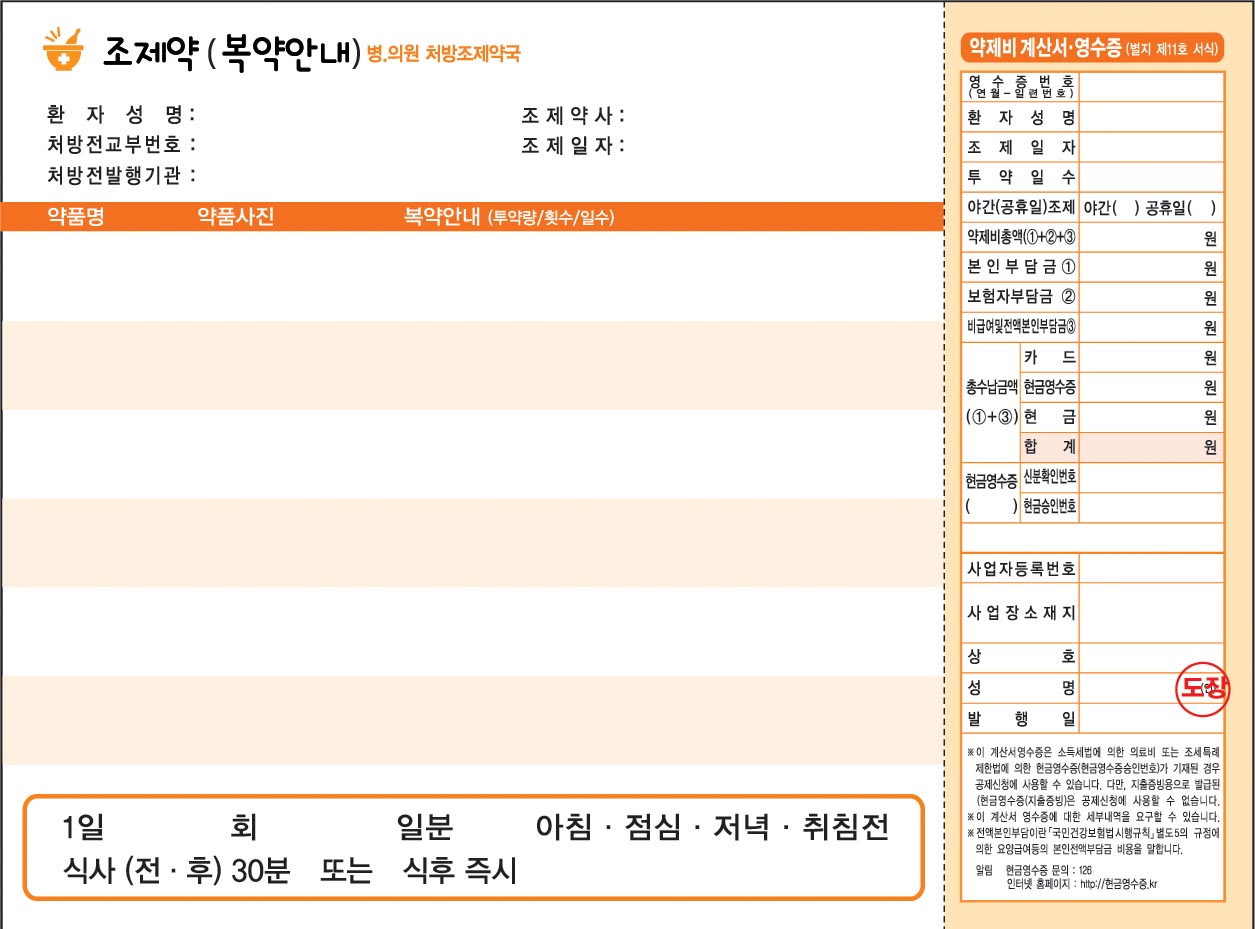Image resolution: width=1255 pixels, height=929 pixels.
Task: Click the blank field beside 상호
Action: (1151, 658)
